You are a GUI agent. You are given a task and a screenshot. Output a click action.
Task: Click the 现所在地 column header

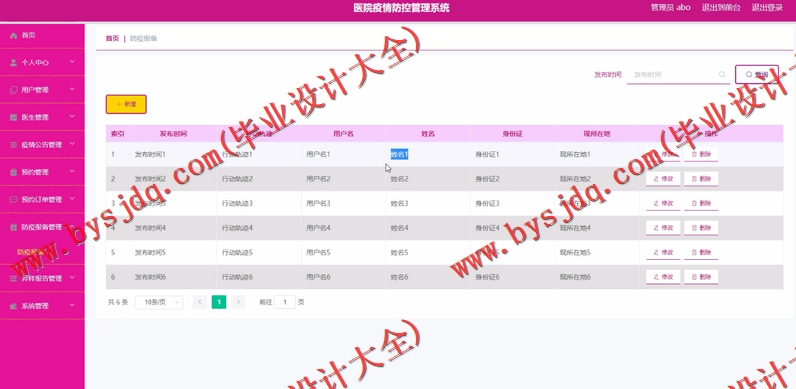click(596, 134)
